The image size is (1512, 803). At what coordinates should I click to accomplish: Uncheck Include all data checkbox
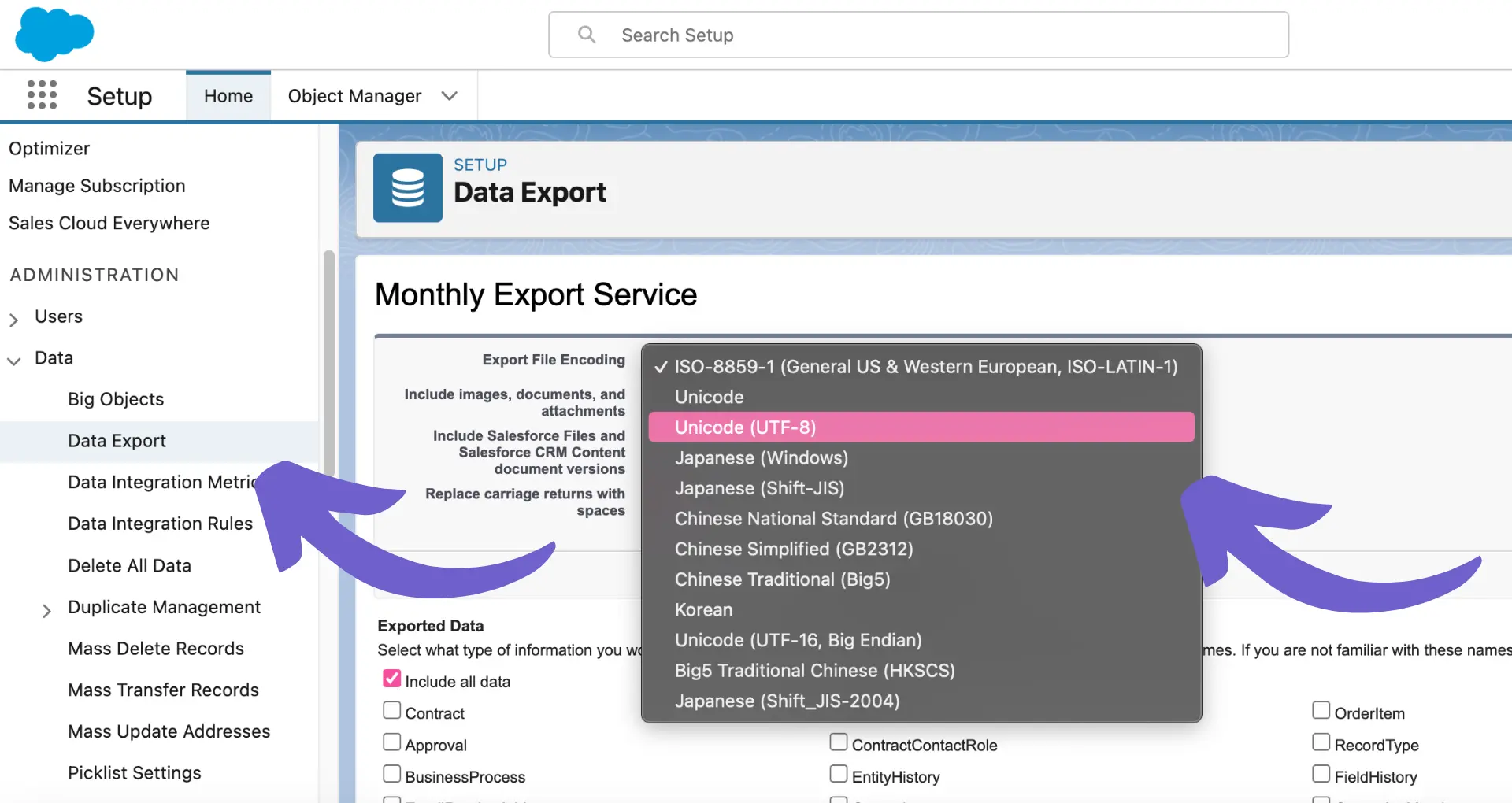click(391, 679)
